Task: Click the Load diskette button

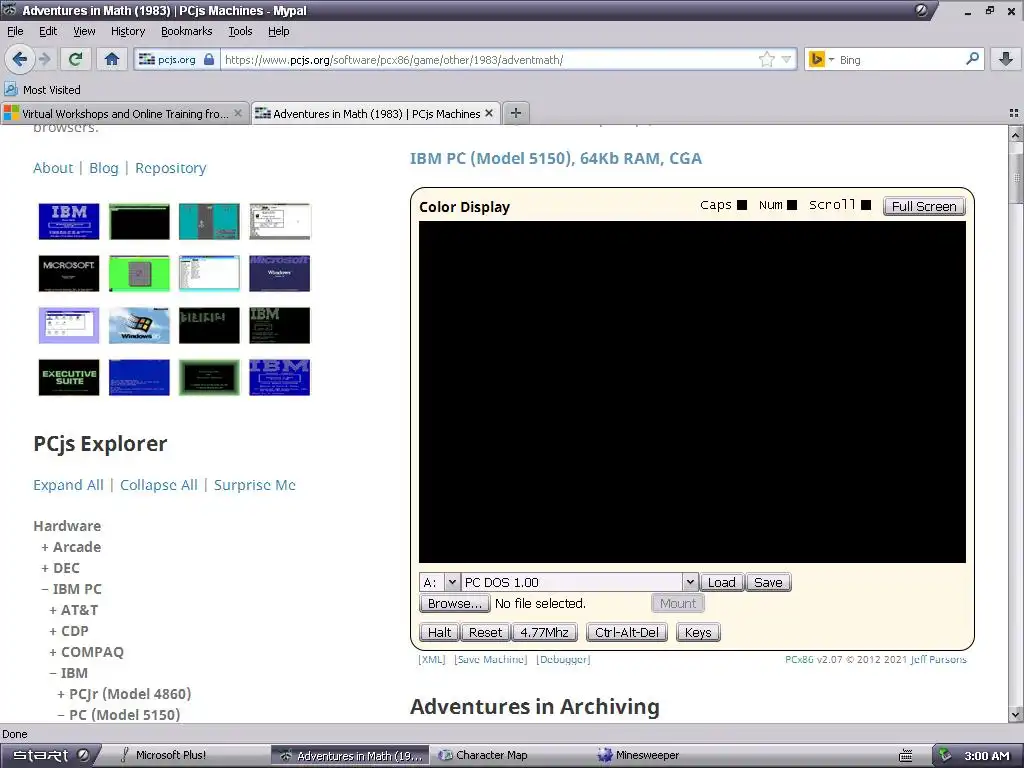Action: click(x=722, y=582)
